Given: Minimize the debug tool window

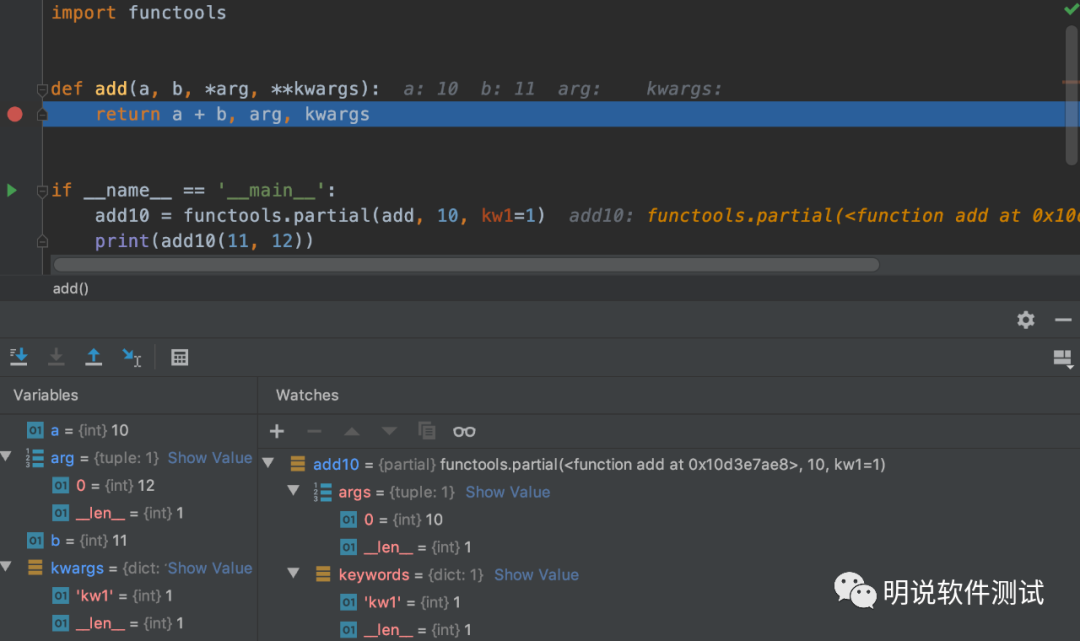Looking at the screenshot, I should pos(1063,320).
